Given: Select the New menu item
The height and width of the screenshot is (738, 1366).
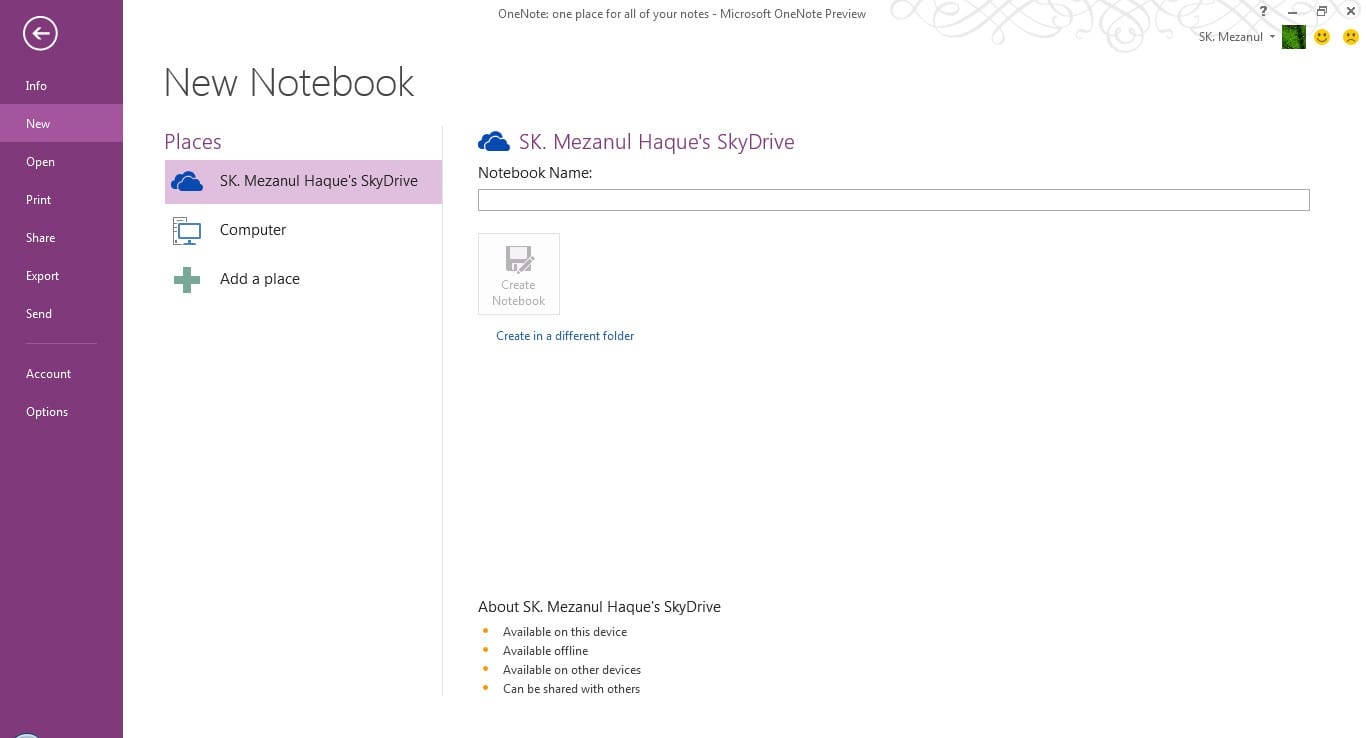Looking at the screenshot, I should [x=61, y=124].
